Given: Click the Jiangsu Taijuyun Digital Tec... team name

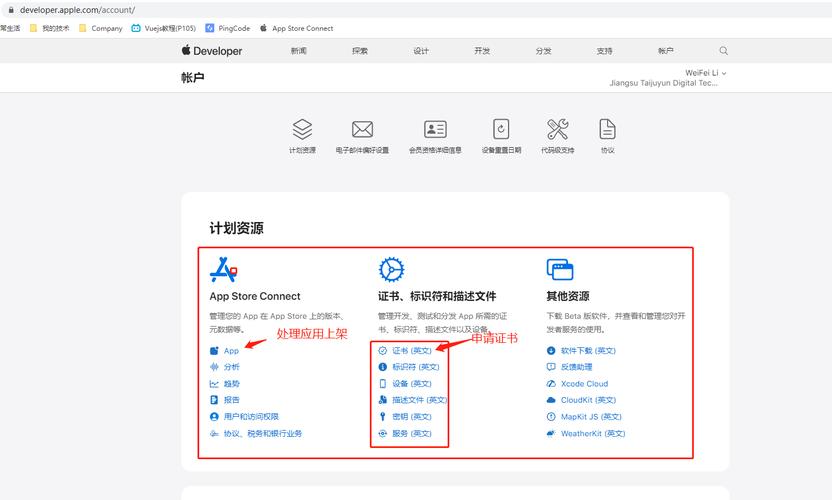Looking at the screenshot, I should coord(663,83).
